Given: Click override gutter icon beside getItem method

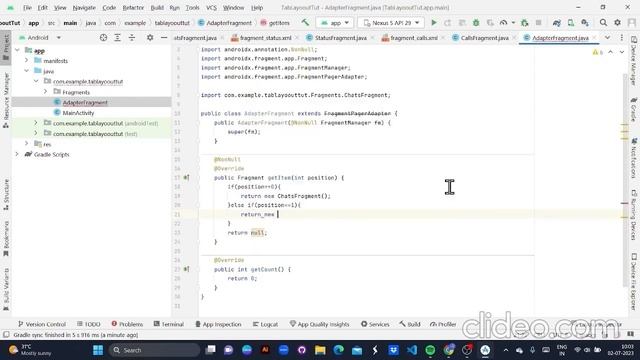Looking at the screenshot, I should click(x=186, y=178).
